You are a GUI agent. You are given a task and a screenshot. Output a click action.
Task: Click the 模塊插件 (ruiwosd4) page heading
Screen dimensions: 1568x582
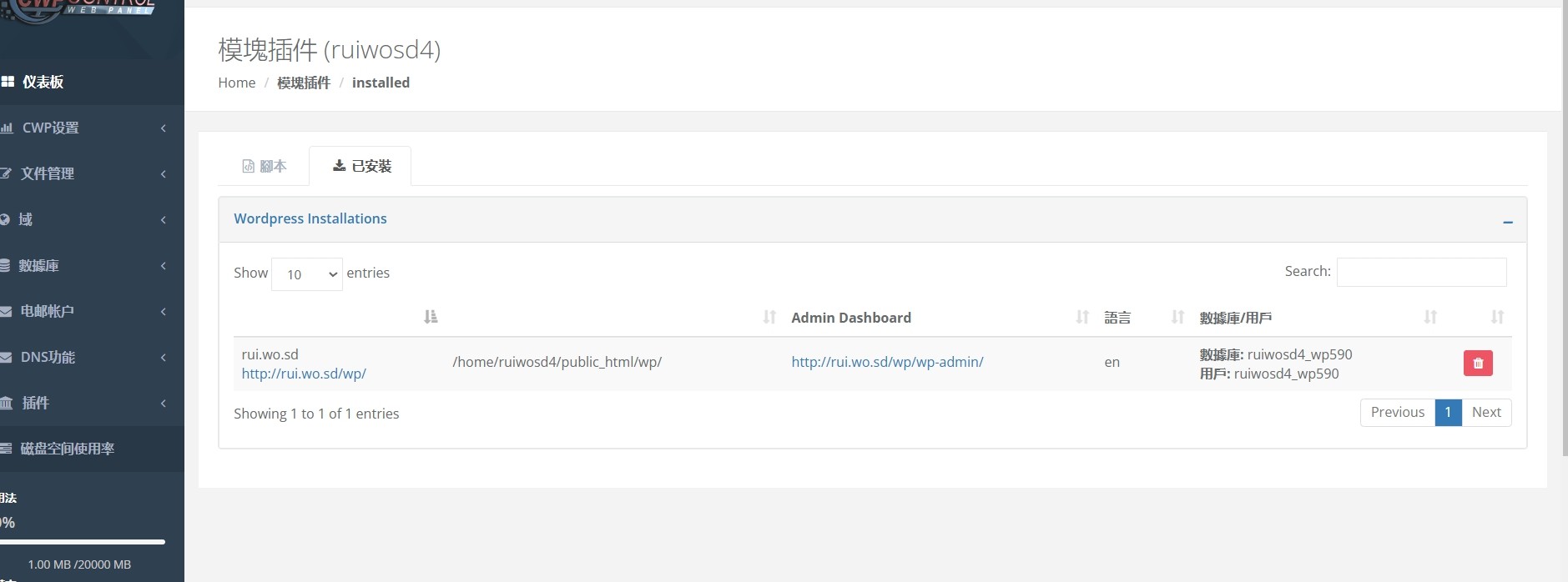pos(329,49)
